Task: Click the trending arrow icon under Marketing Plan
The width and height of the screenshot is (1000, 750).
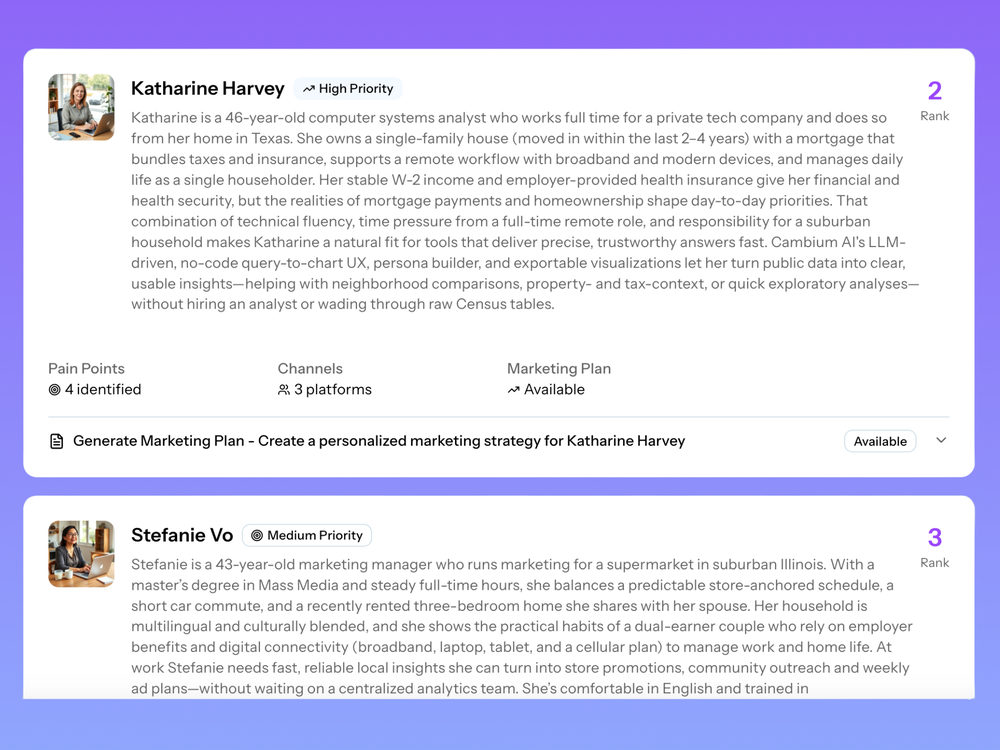Action: point(513,390)
